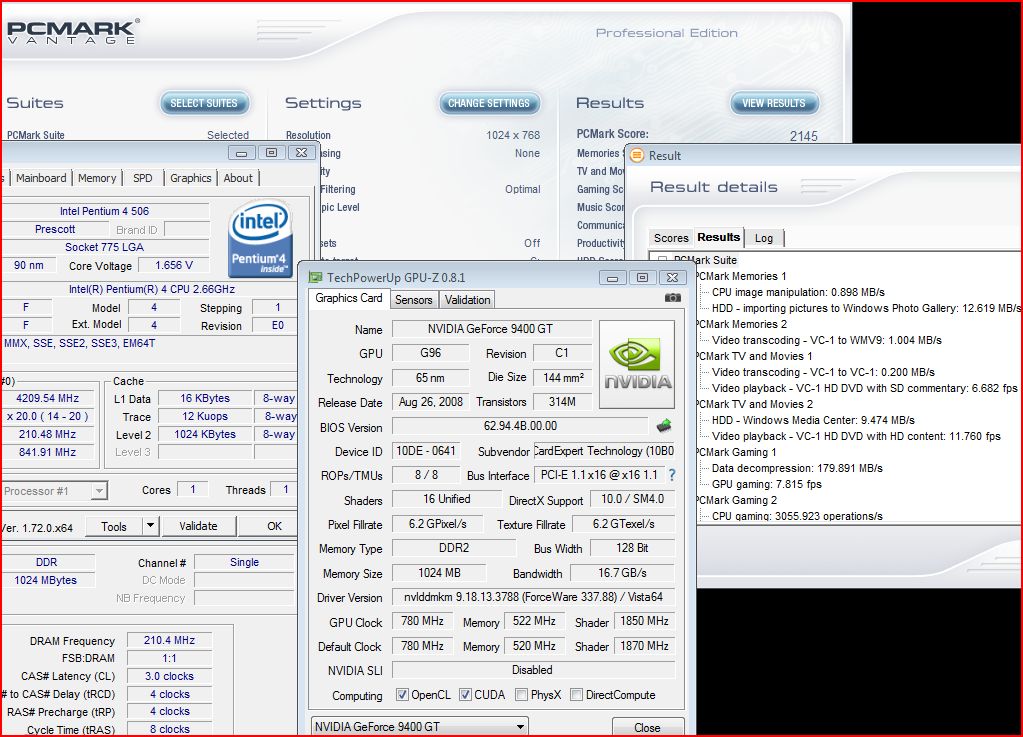Viewport: 1023px width, 737px height.
Task: Click the Bus Interface question mark icon
Action: point(672,475)
